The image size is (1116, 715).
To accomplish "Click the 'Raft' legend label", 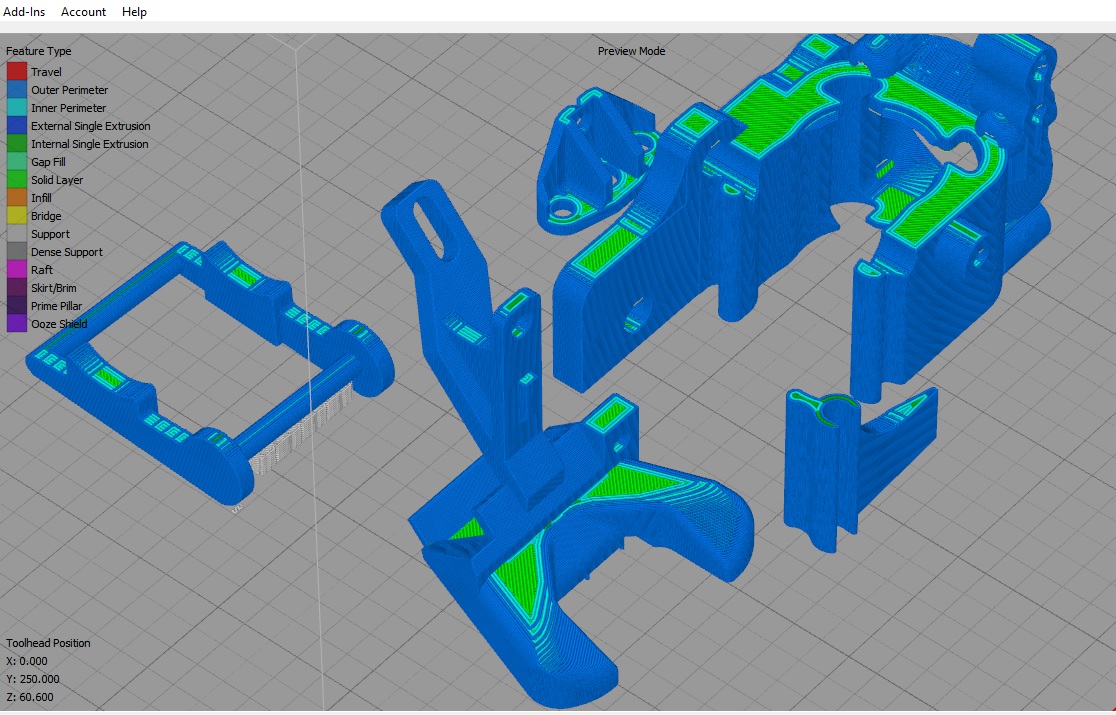I will click(x=42, y=270).
